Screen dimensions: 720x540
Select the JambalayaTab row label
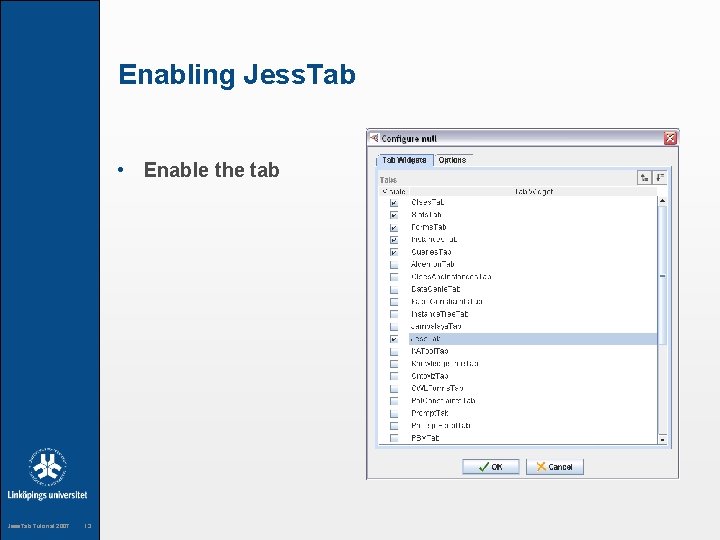(x=436, y=326)
